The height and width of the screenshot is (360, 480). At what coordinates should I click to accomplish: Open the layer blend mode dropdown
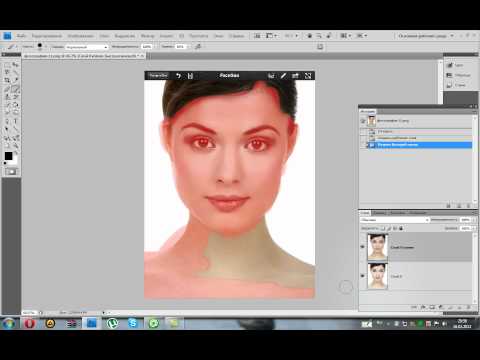point(394,220)
